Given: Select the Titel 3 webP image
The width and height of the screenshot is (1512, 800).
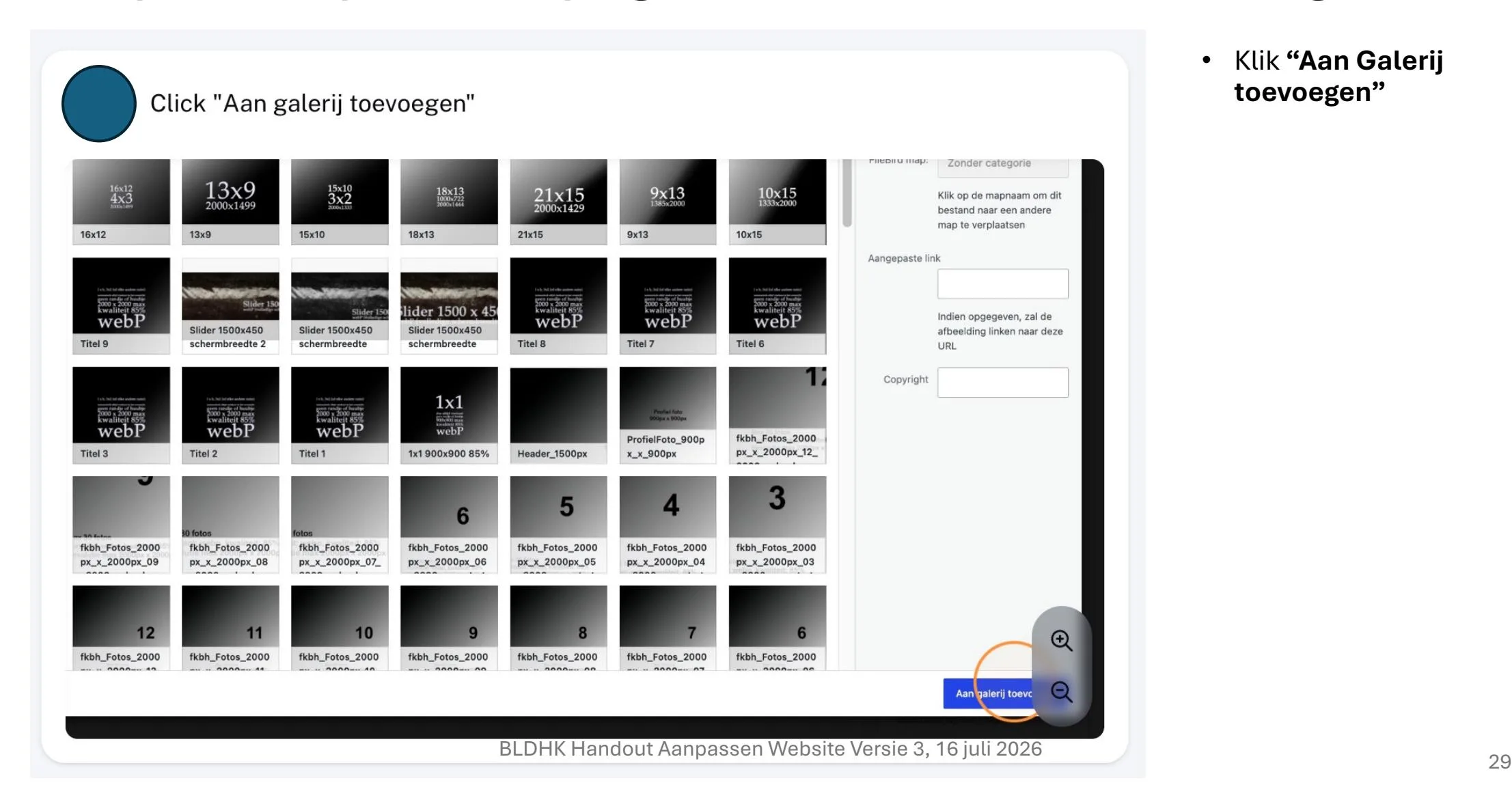Looking at the screenshot, I should click(121, 415).
